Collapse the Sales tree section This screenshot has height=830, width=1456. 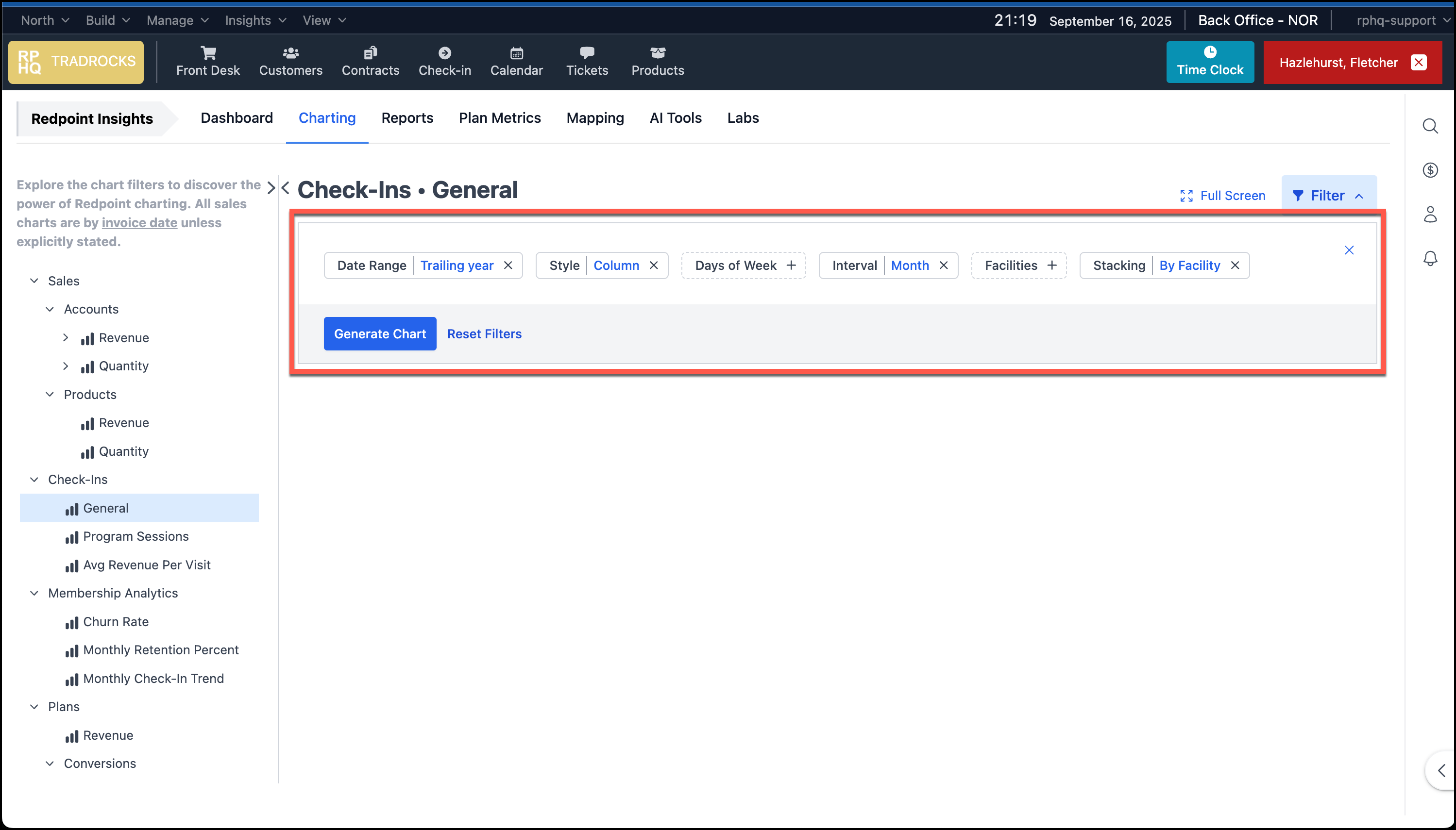click(34, 281)
